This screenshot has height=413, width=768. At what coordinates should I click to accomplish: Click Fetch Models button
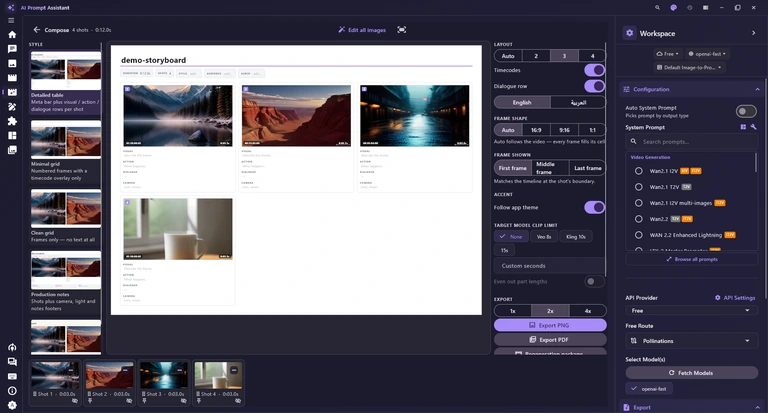pos(691,373)
